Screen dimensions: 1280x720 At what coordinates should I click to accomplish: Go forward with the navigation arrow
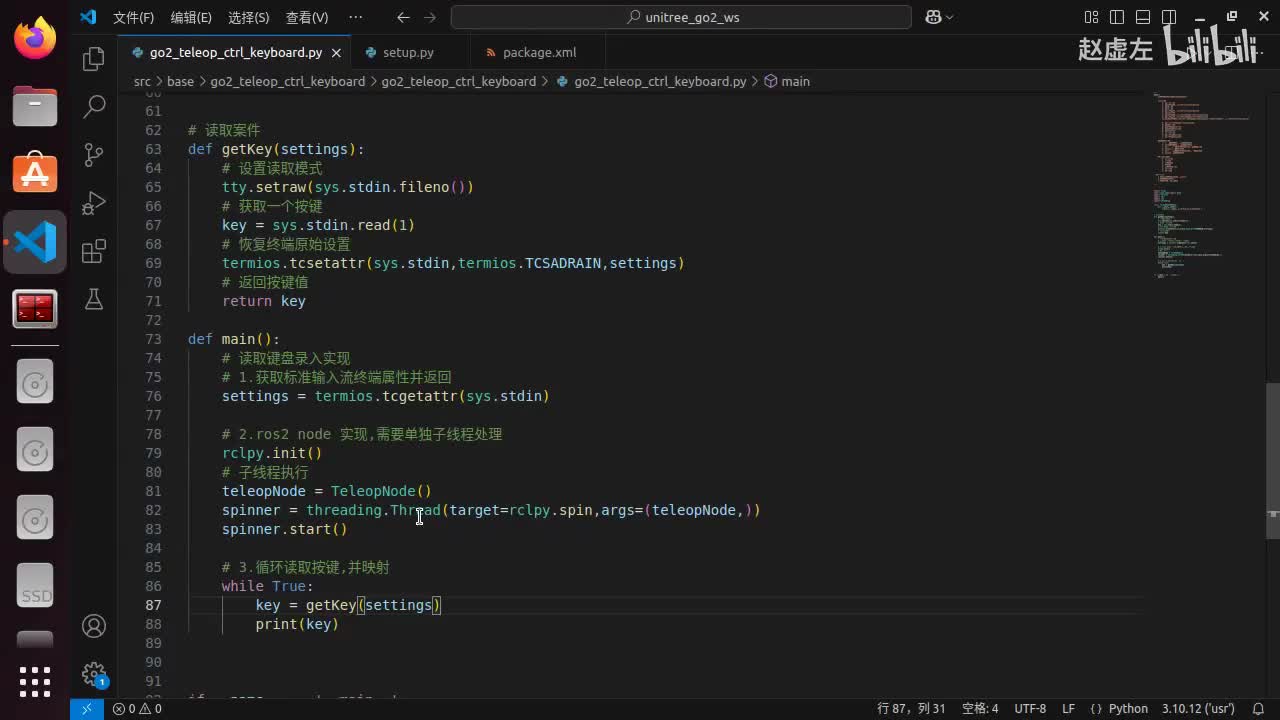[x=430, y=17]
